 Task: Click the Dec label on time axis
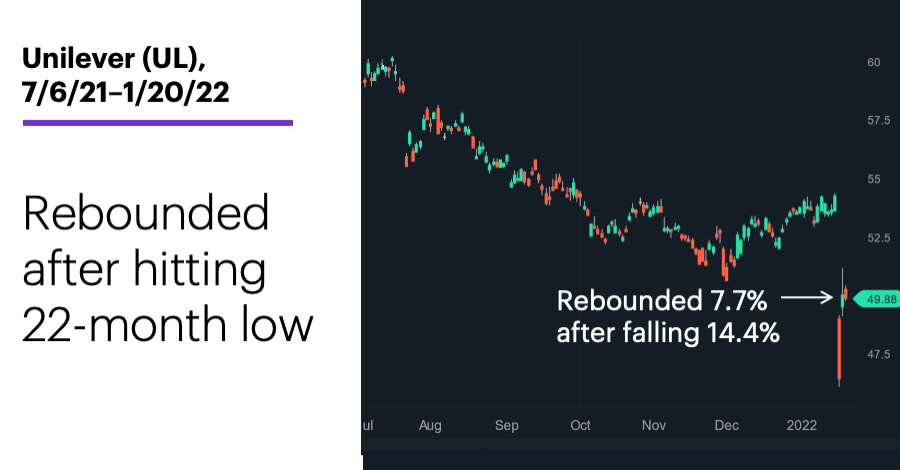coord(727,425)
